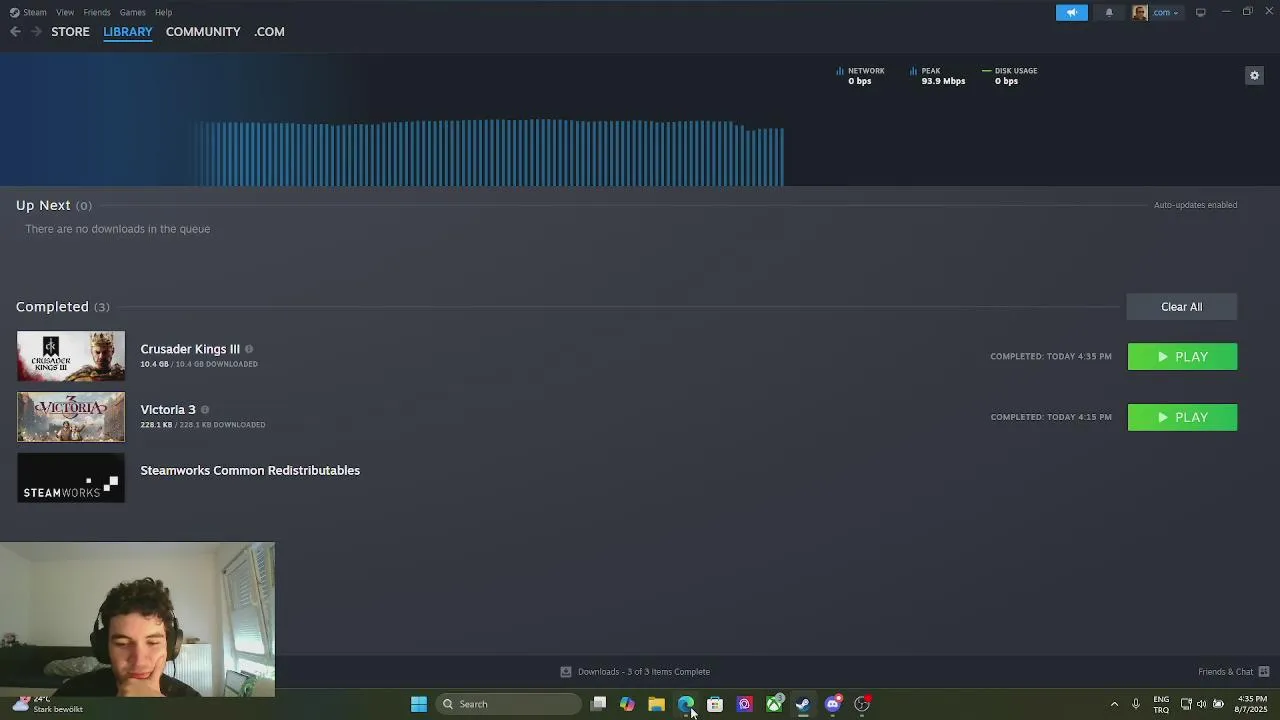
Task: Open the View menu
Action: pos(65,12)
